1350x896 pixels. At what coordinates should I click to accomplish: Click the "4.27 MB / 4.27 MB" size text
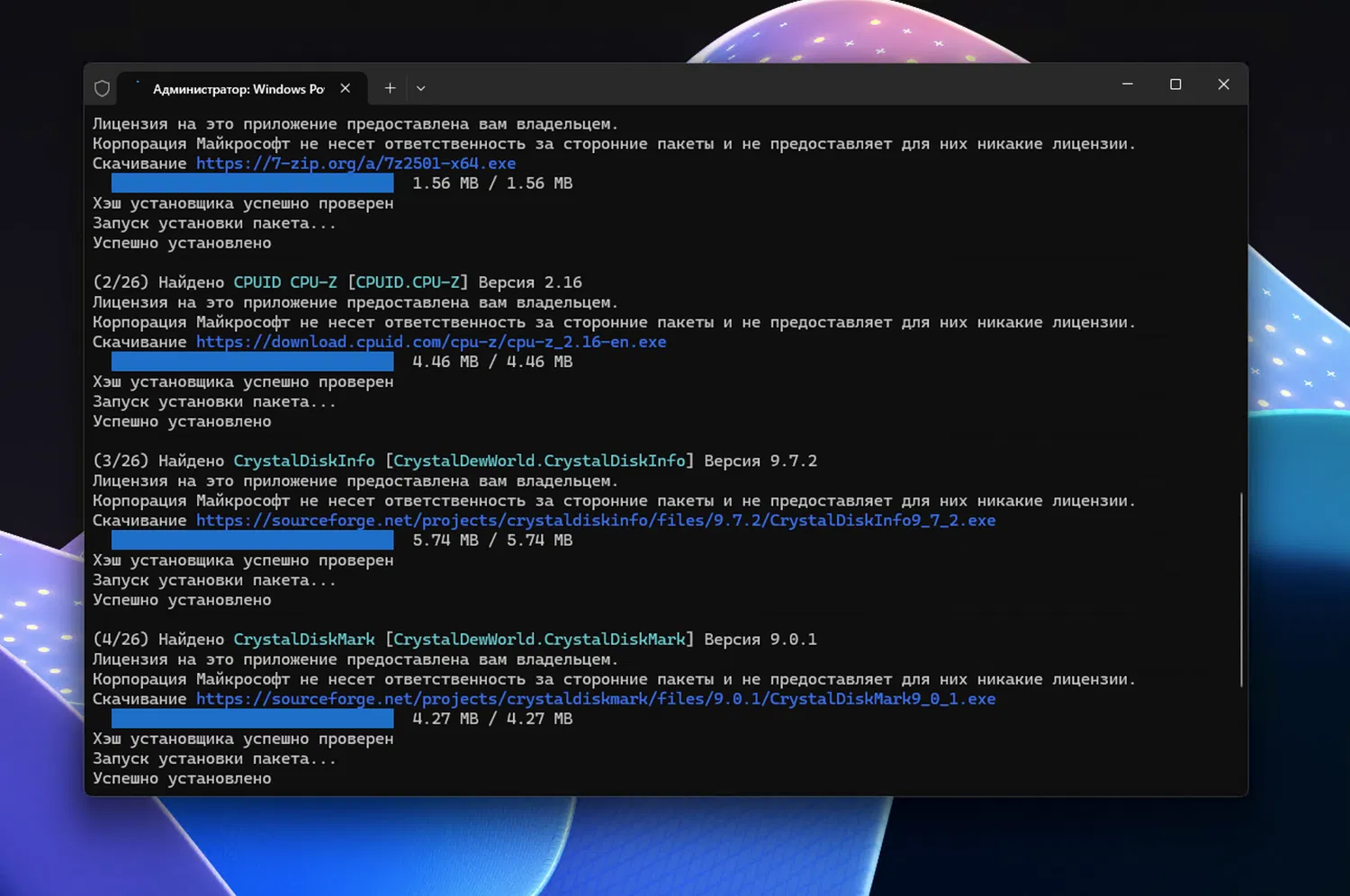point(492,719)
